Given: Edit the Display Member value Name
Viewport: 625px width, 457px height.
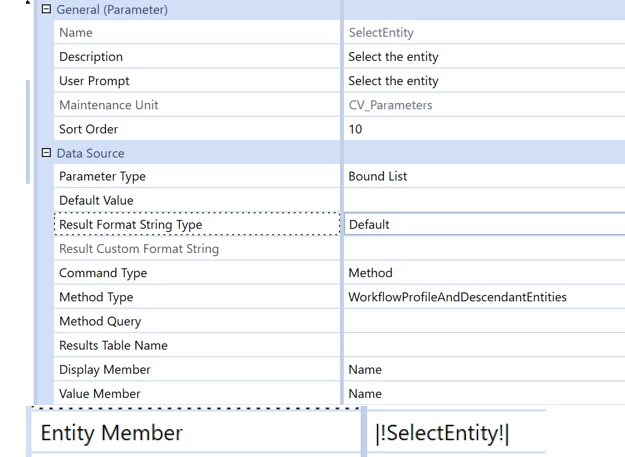Looking at the screenshot, I should 484,369.
